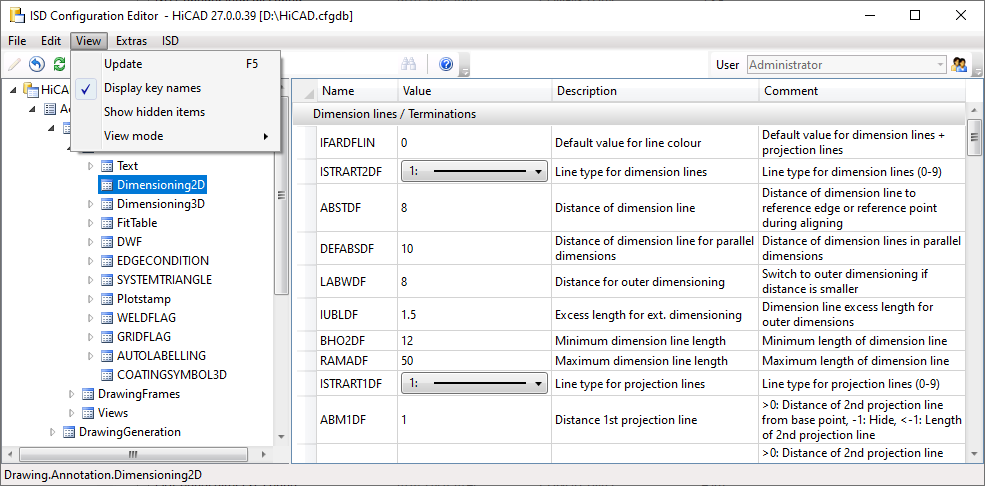Click the table vertical scrollbar thumb
Image resolution: width=985 pixels, height=486 pixels.
tap(974, 136)
